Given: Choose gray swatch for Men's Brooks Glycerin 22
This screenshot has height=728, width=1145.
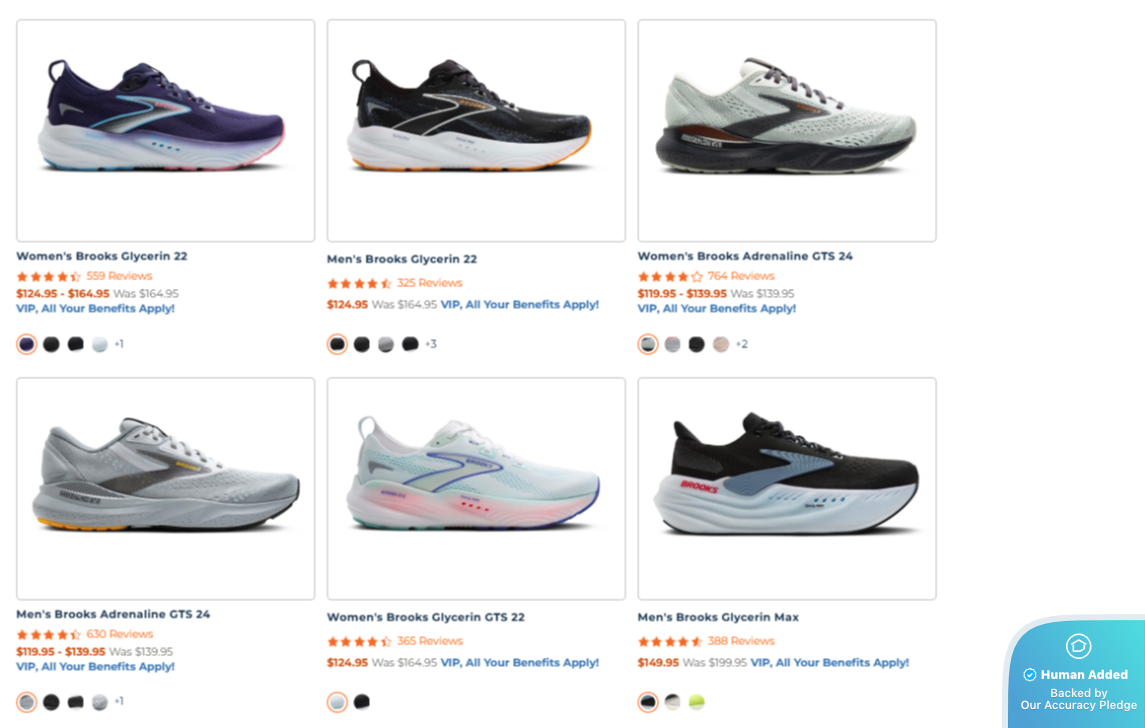Looking at the screenshot, I should tap(386, 344).
